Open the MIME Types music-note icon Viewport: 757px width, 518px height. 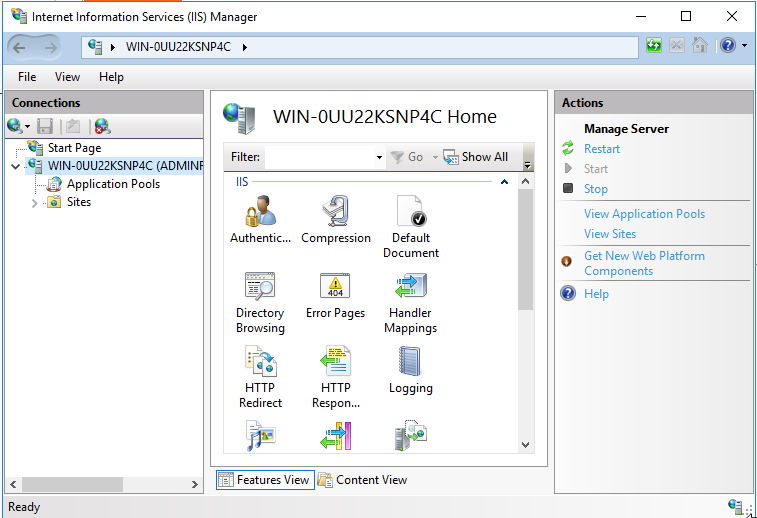(x=260, y=435)
